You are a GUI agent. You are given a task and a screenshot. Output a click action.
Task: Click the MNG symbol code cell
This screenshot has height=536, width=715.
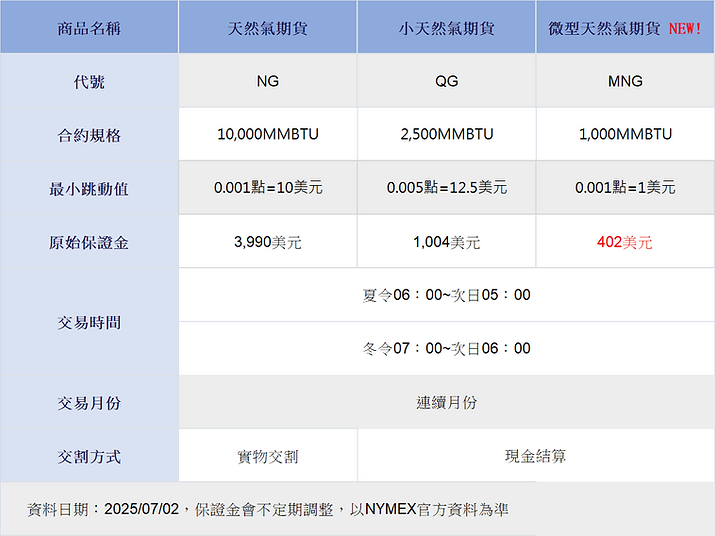pos(625,81)
